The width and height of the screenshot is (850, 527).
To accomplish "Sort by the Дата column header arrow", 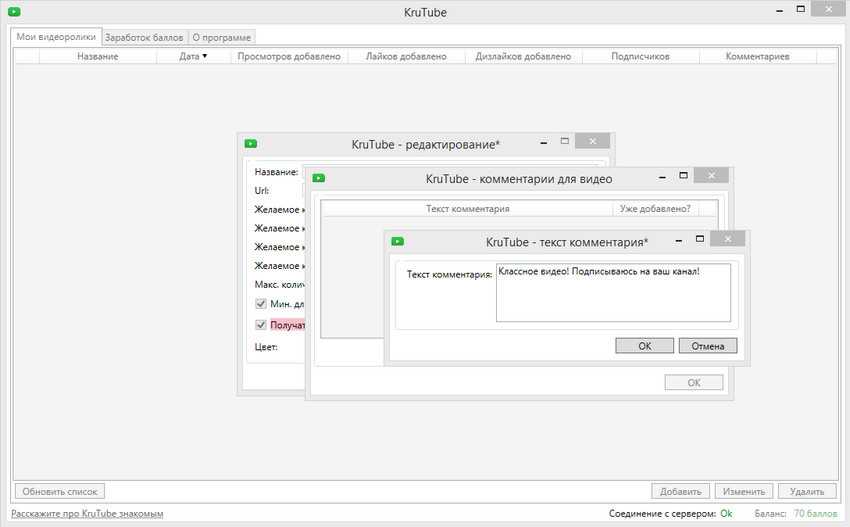I will [205, 57].
